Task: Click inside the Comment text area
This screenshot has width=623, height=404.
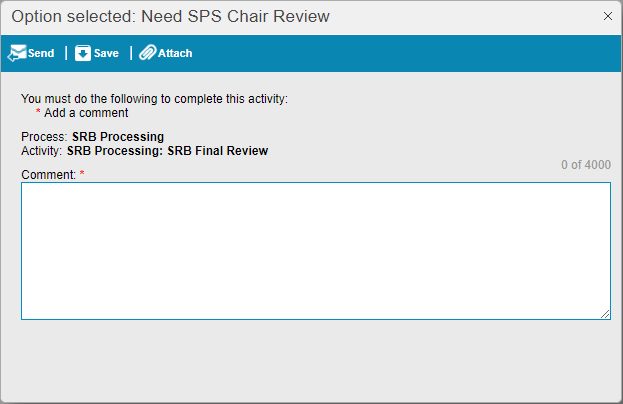Action: (x=316, y=251)
